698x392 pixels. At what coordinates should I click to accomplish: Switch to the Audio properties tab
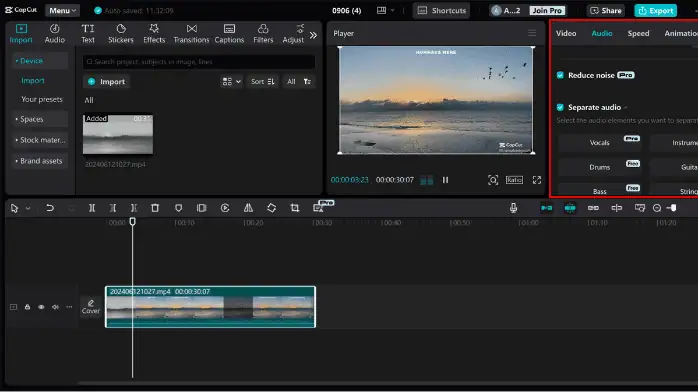[x=601, y=33]
